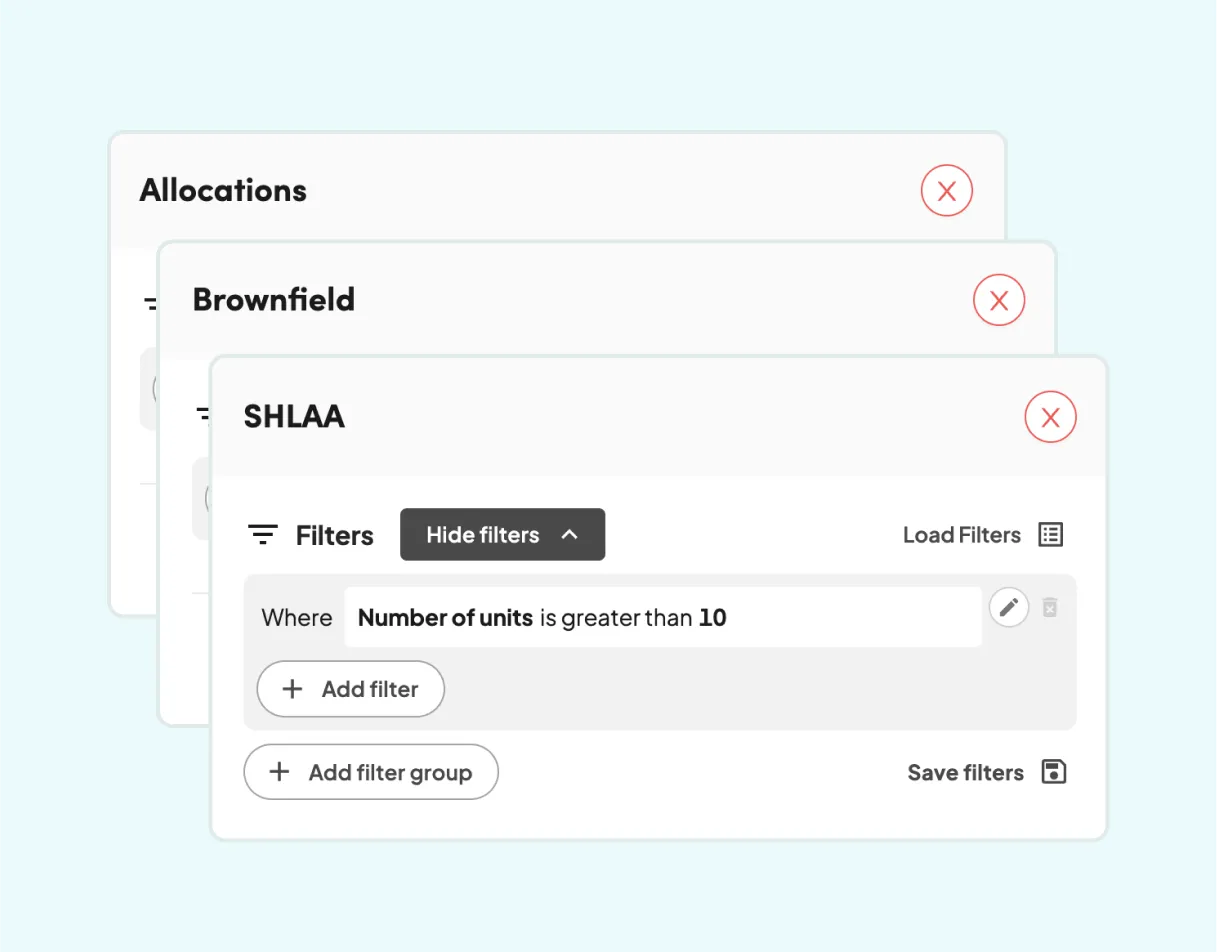Edit the filter using the pencil icon
This screenshot has height=952, width=1217.
(x=1008, y=607)
